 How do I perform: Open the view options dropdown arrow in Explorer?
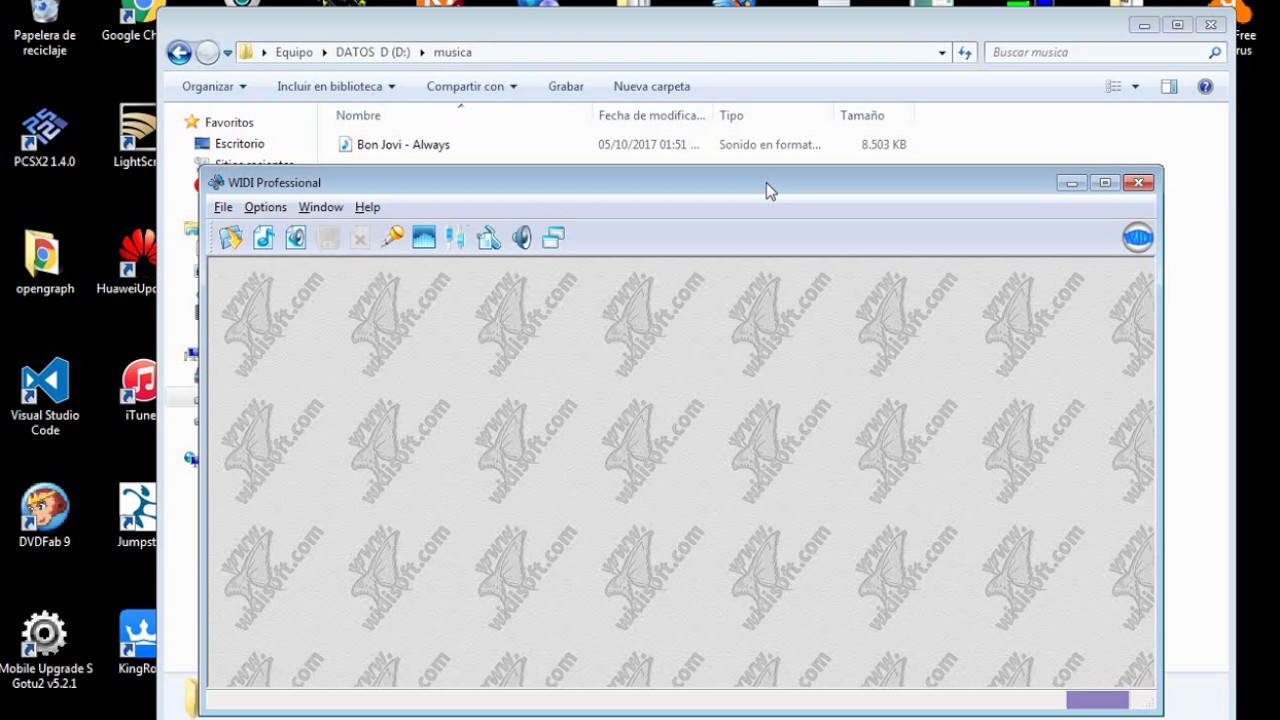click(x=1135, y=87)
